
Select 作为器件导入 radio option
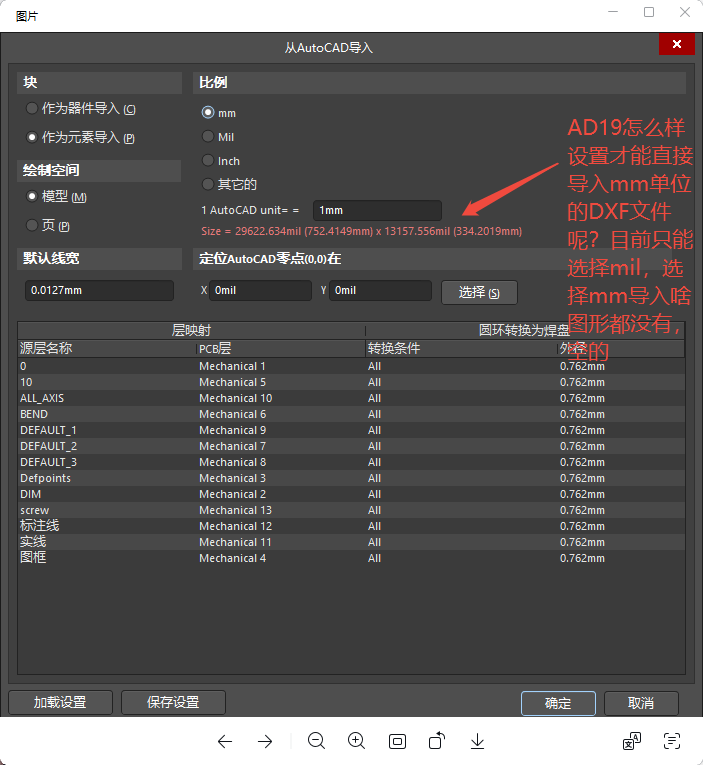click(32, 108)
